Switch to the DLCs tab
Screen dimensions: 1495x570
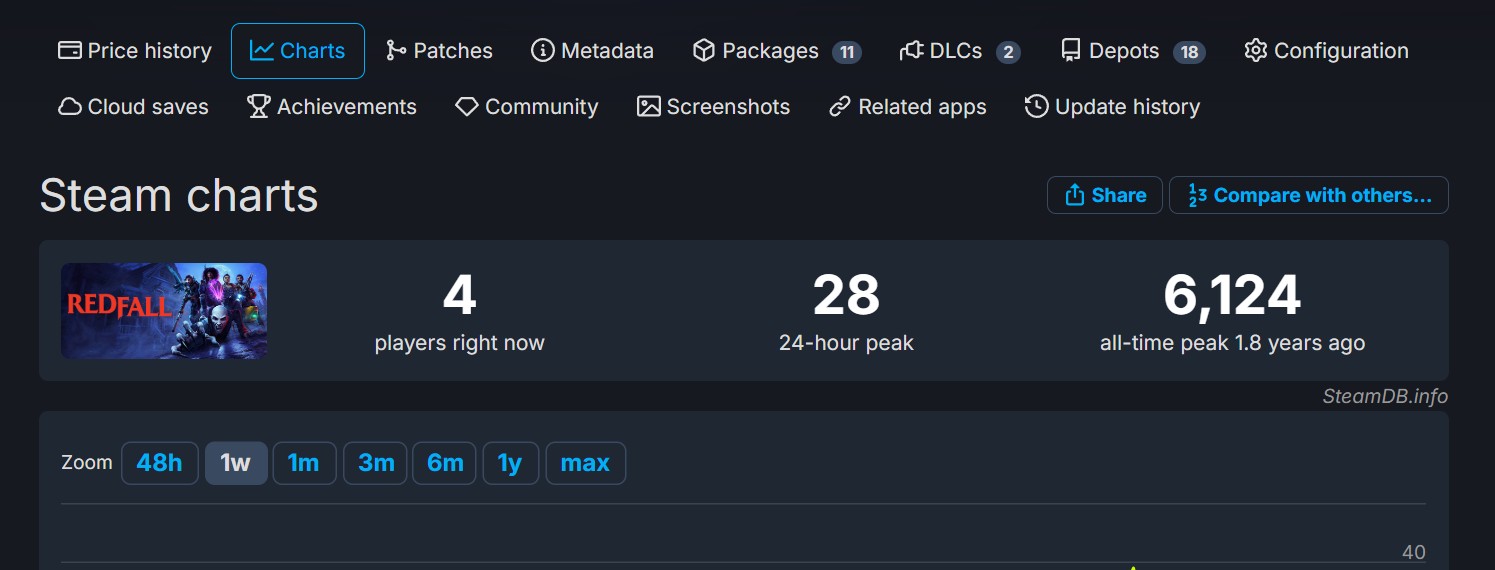[x=959, y=51]
